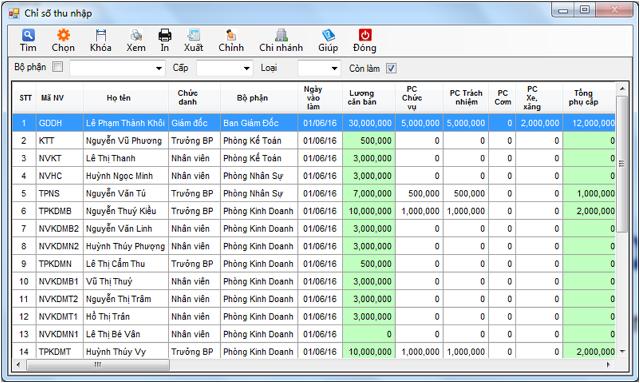Viewport: 640px width, 383px height.
Task: Click the Mã NV column header
Action: click(60, 98)
